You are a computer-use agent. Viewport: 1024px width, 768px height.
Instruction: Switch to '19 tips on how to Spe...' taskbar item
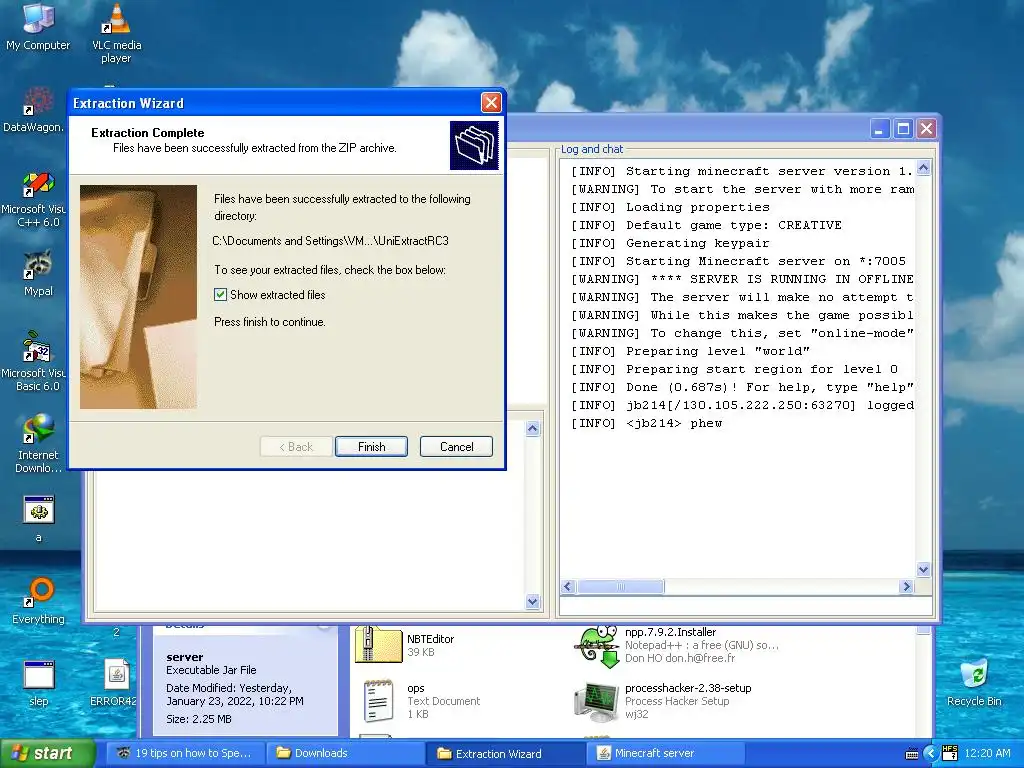point(184,753)
